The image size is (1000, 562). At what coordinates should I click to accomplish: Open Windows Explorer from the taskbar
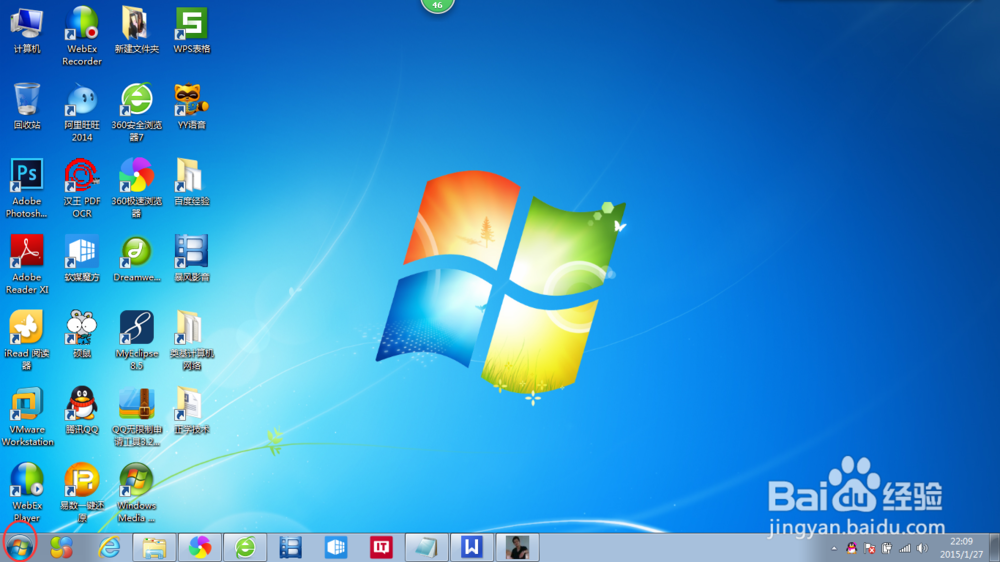tap(154, 547)
